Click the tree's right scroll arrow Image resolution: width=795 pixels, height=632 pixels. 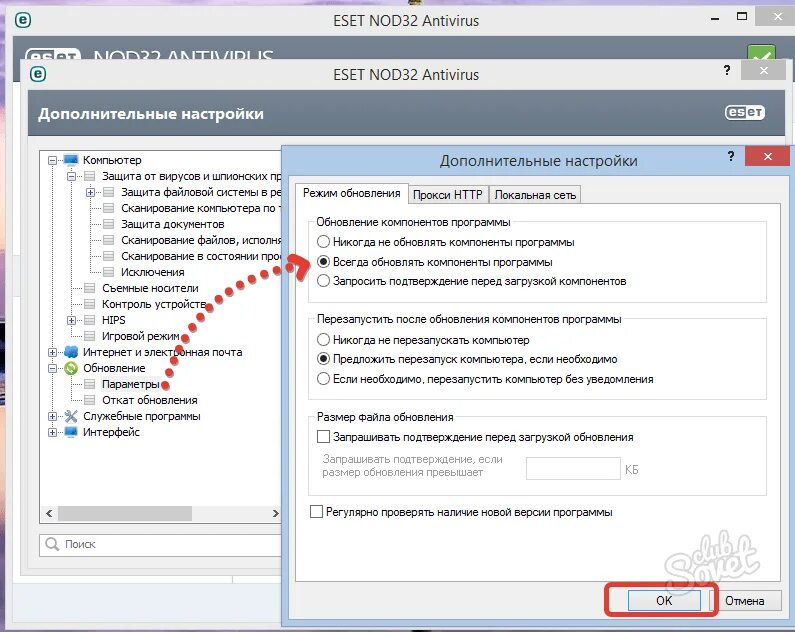[275, 513]
